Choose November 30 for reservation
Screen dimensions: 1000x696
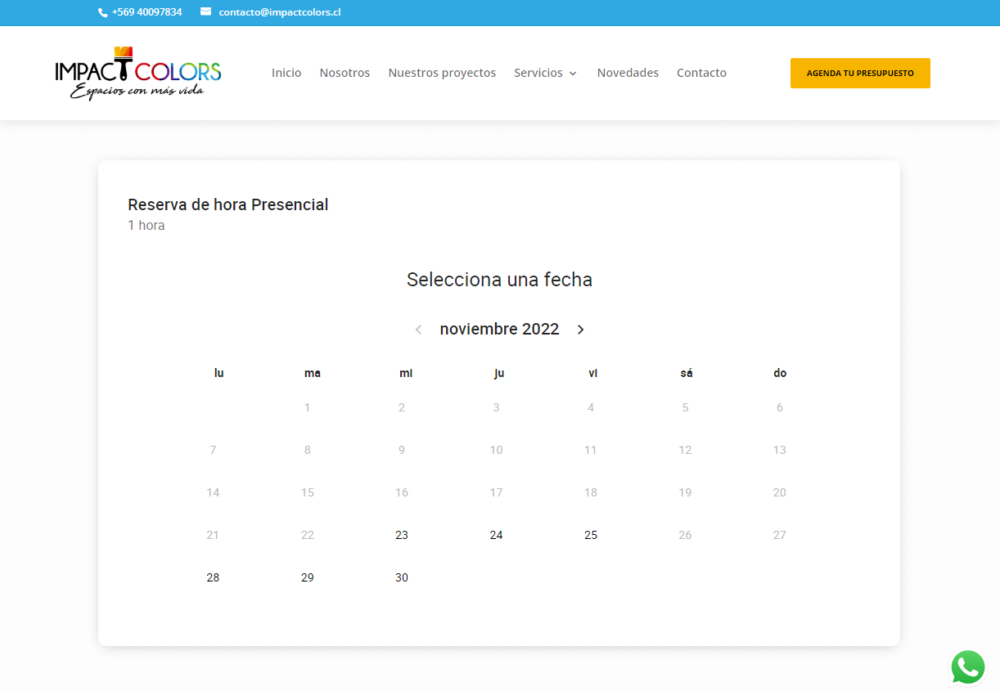tap(401, 578)
